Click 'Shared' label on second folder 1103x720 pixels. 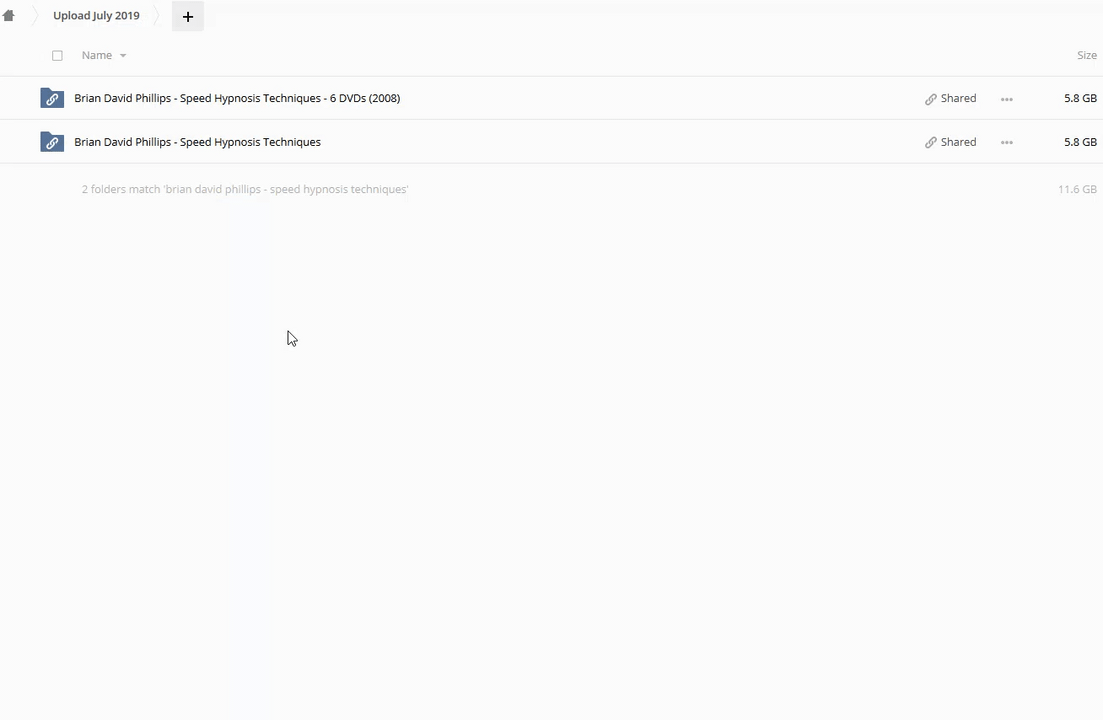coord(958,142)
